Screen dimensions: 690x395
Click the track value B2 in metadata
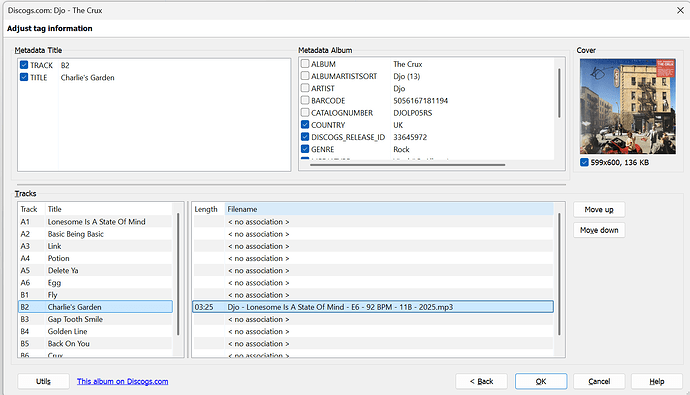tap(65, 65)
